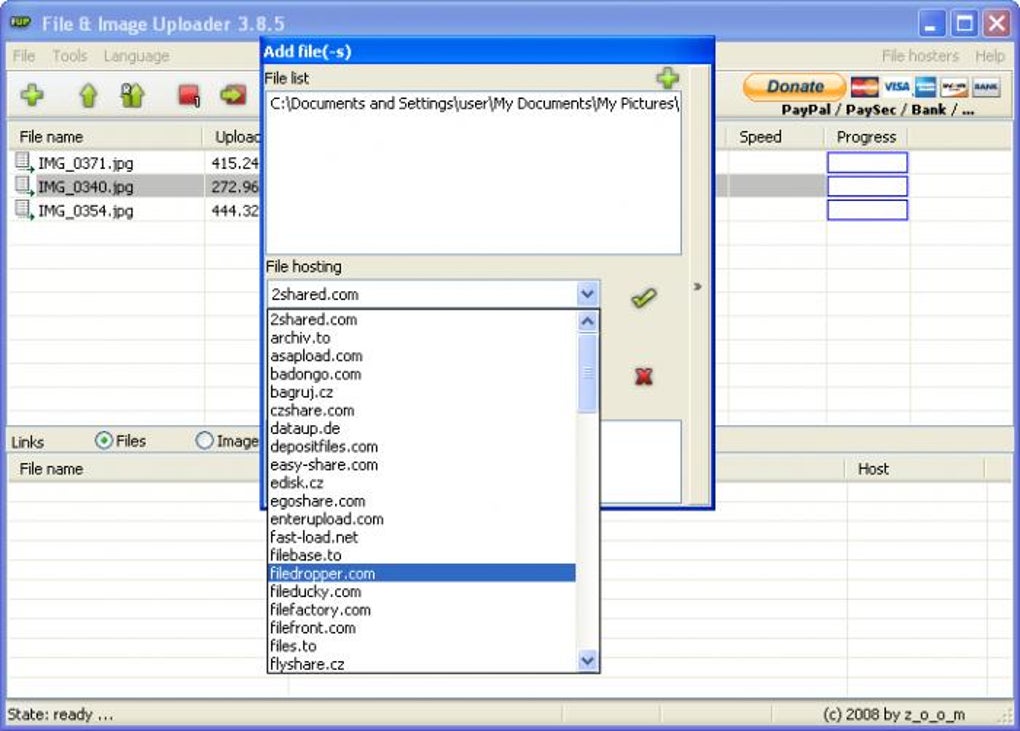Click the Progress column header
This screenshot has height=731, width=1020.
pyautogui.click(x=866, y=137)
